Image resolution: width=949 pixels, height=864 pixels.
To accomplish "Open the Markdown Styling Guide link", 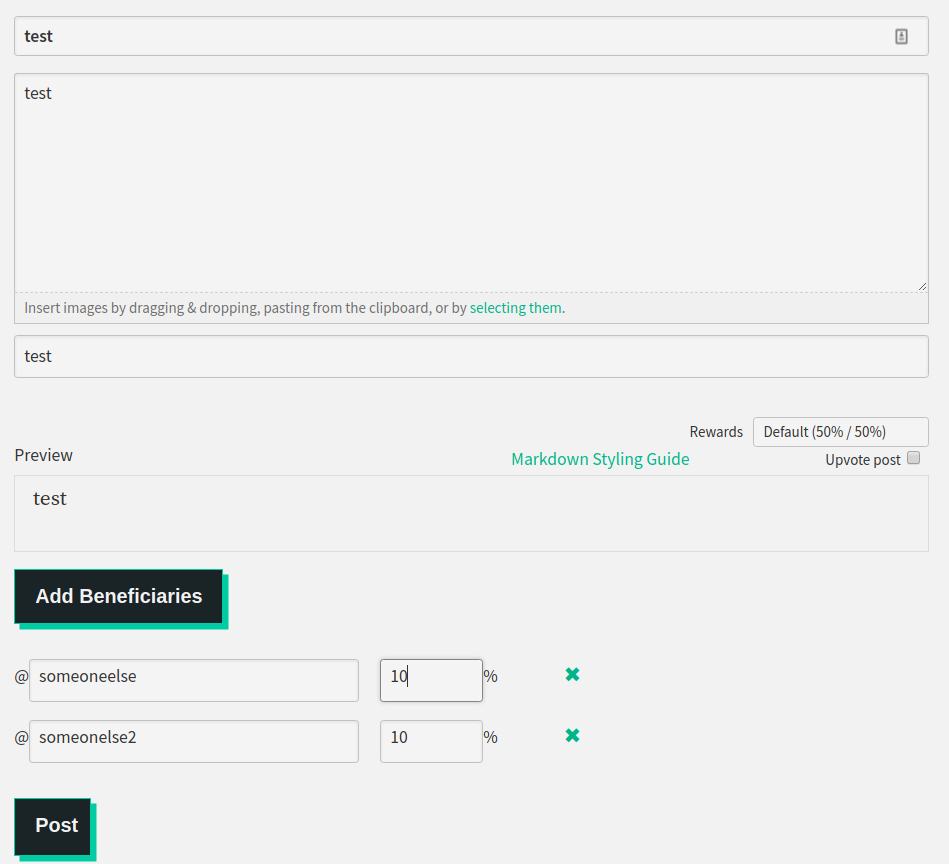I will (600, 459).
